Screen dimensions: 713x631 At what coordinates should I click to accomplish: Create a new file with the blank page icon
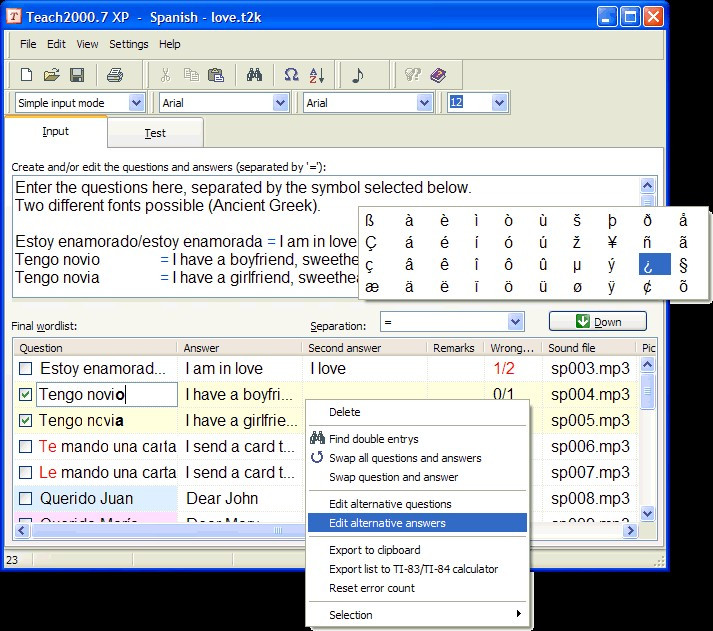(x=26, y=75)
